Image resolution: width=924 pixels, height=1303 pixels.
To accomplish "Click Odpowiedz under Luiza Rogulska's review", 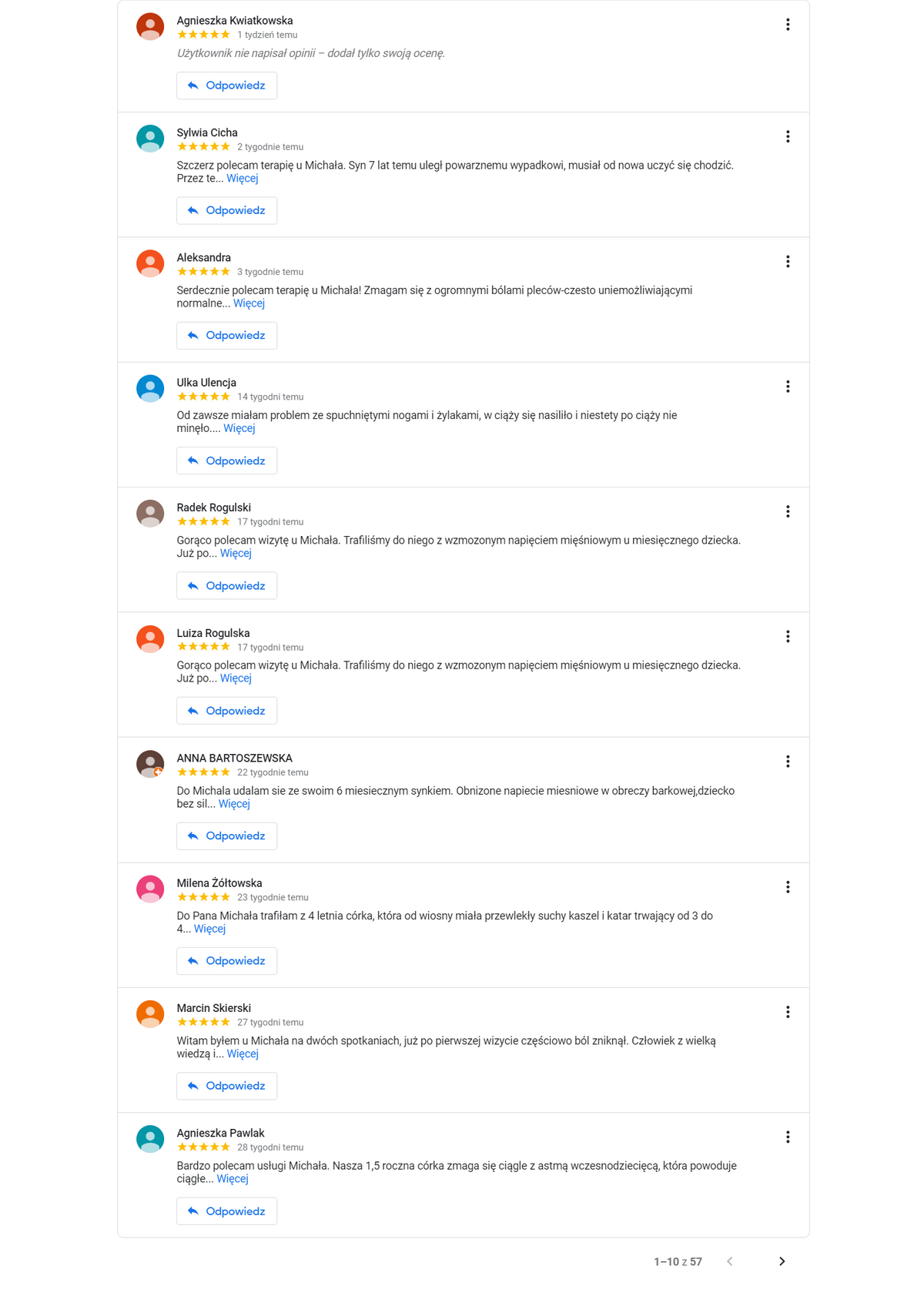I will pos(226,711).
